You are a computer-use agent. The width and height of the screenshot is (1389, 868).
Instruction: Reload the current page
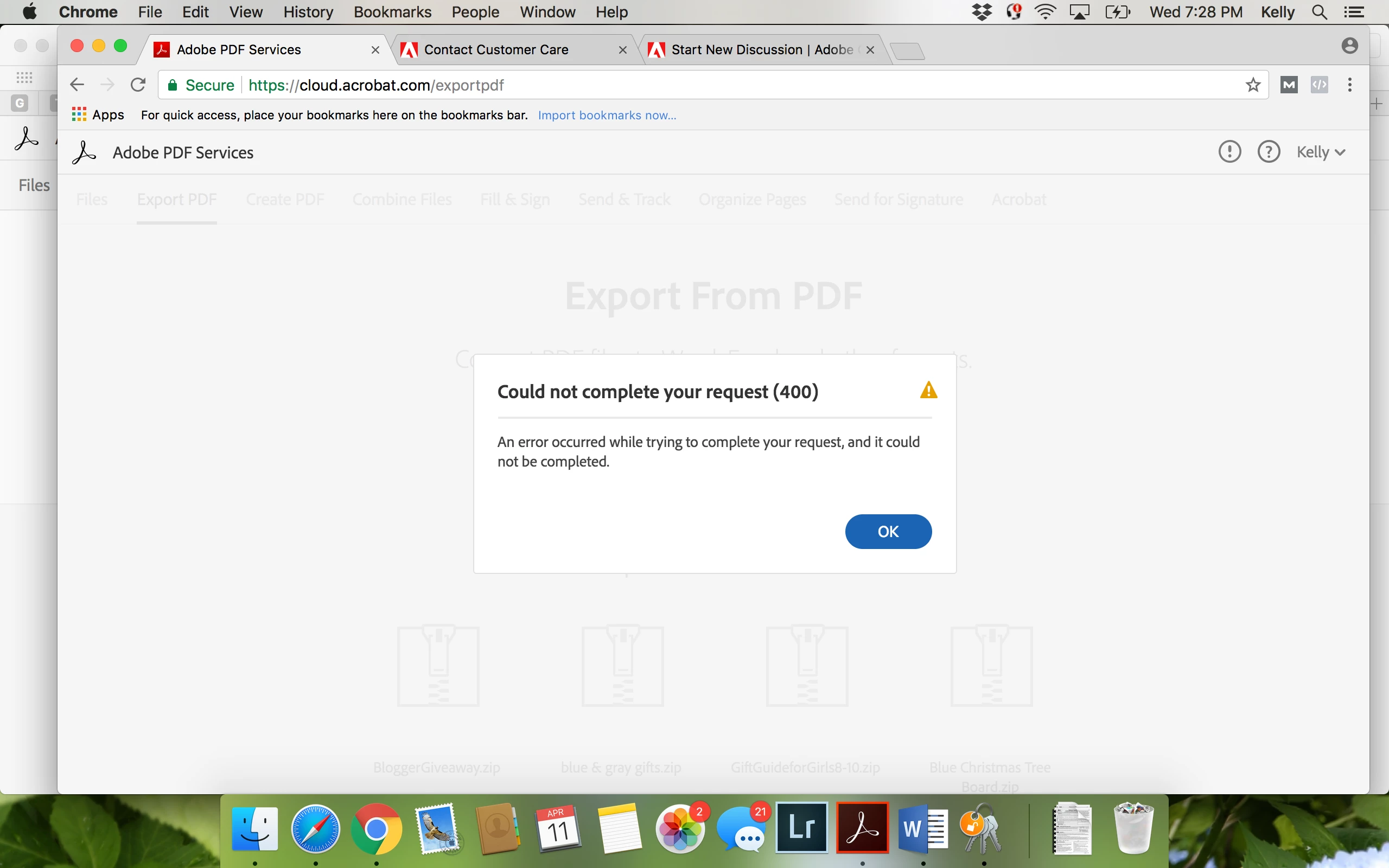coord(138,86)
